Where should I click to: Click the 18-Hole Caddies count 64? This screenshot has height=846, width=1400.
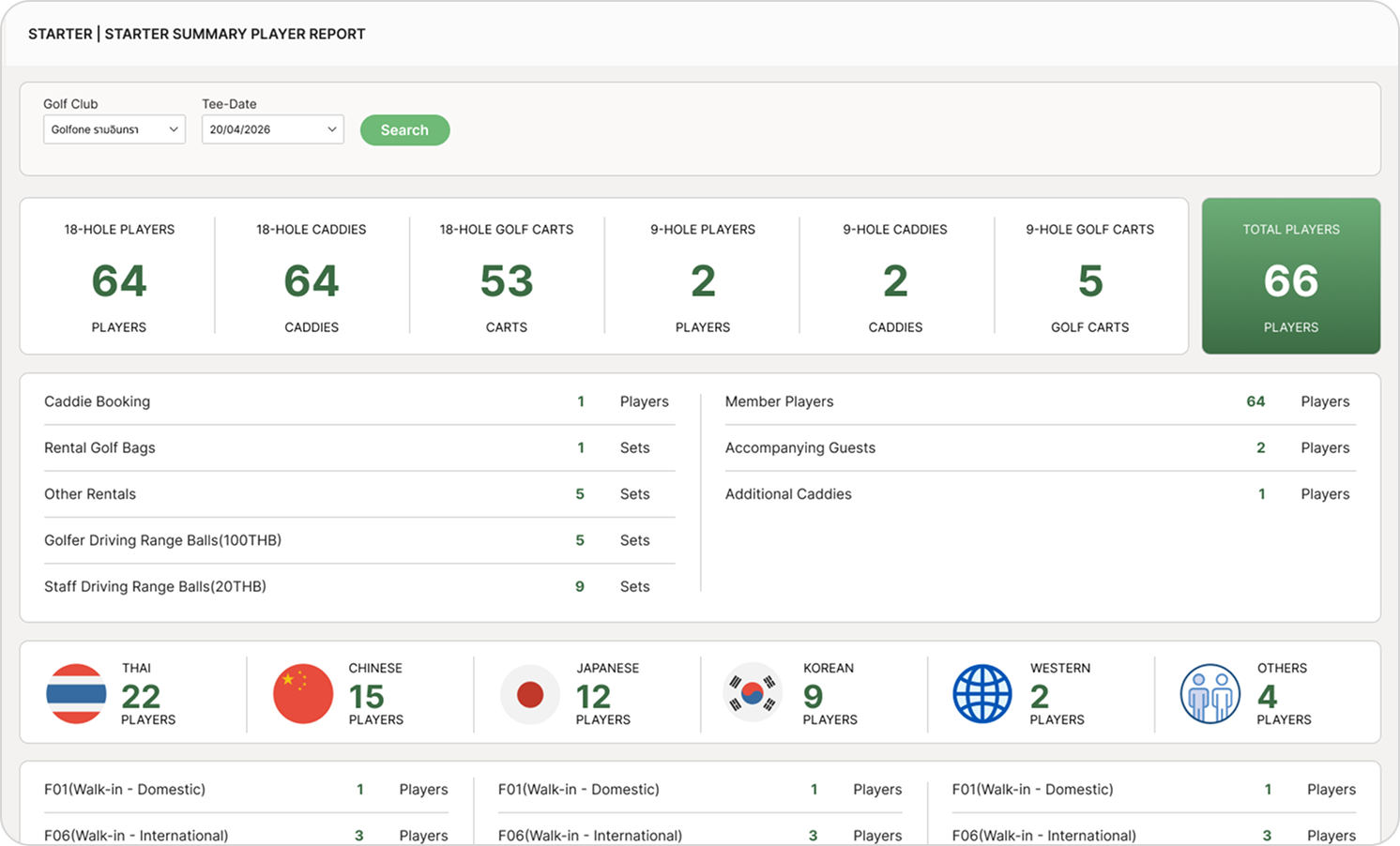(x=312, y=281)
